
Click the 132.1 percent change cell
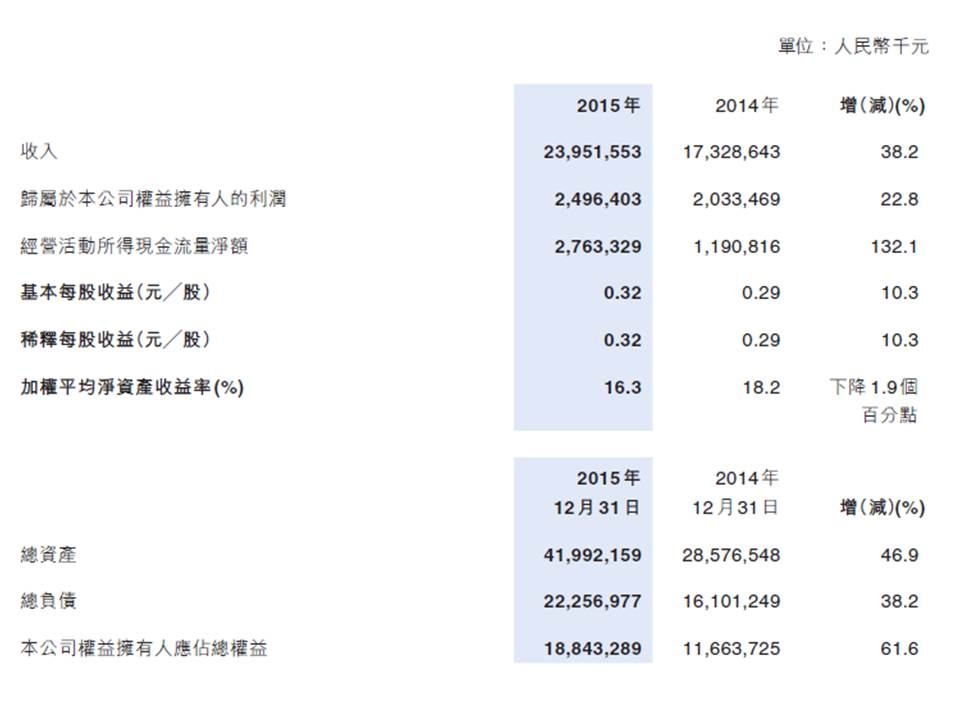894,246
